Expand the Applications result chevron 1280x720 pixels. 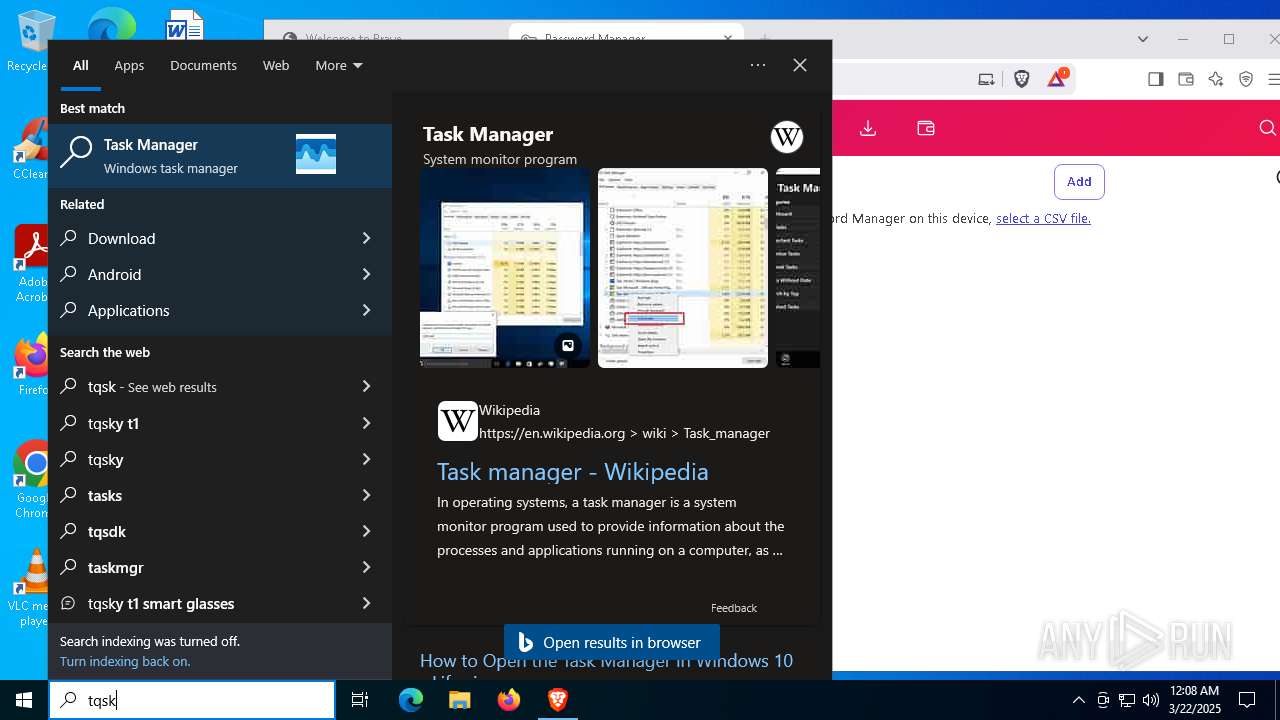pos(366,310)
